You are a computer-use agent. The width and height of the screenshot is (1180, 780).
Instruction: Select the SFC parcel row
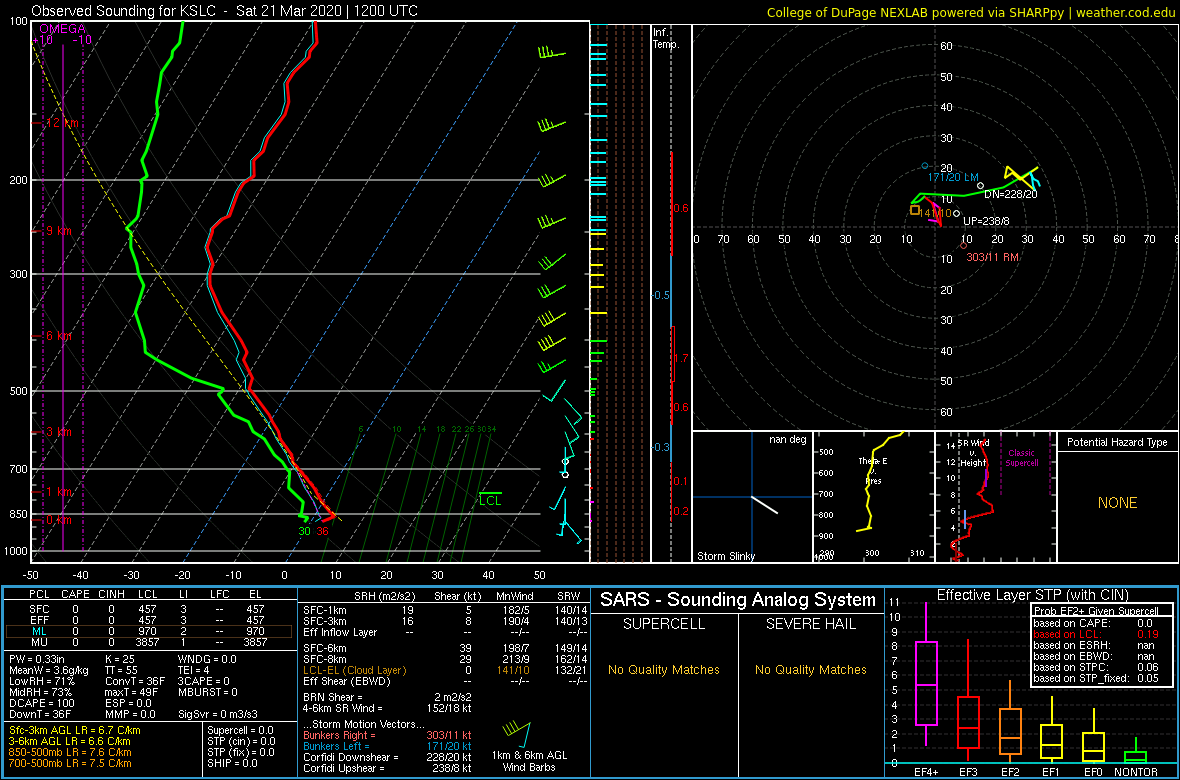coord(149,608)
